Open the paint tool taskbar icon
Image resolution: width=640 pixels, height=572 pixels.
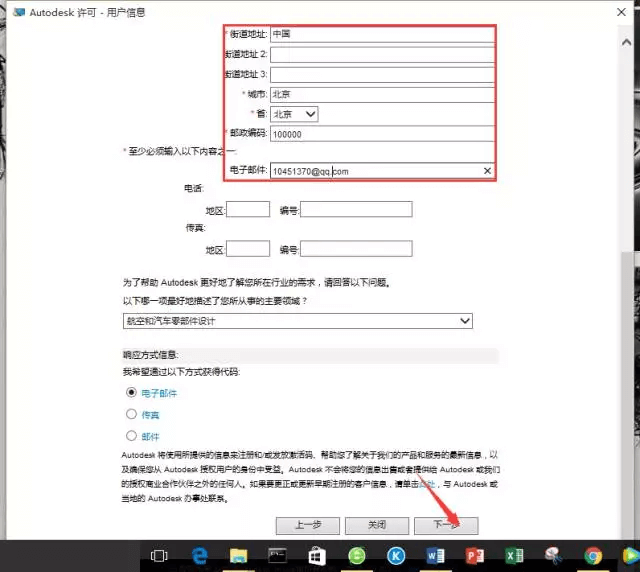click(553, 556)
